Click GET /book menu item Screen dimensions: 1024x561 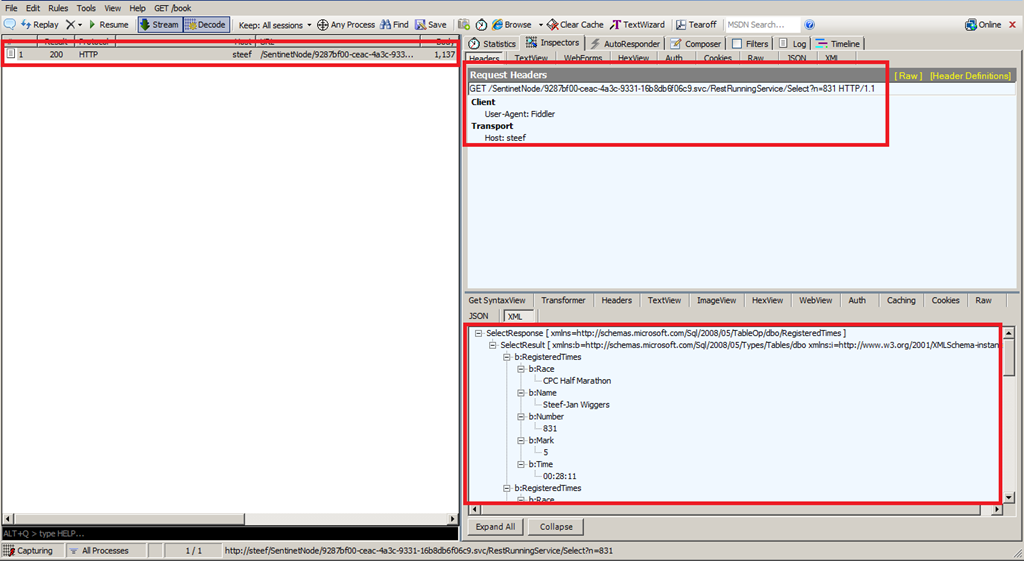click(172, 8)
